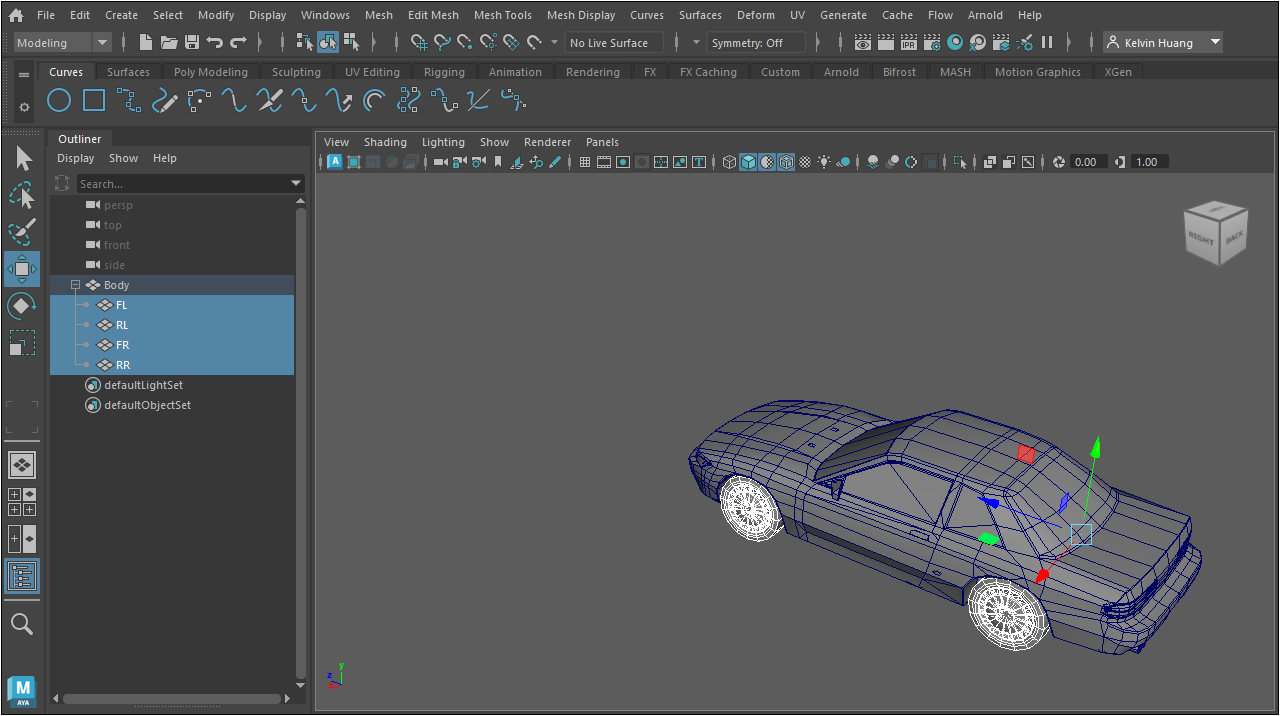Click the NURBS Square shelf icon
The height and width of the screenshot is (716, 1280).
[94, 101]
